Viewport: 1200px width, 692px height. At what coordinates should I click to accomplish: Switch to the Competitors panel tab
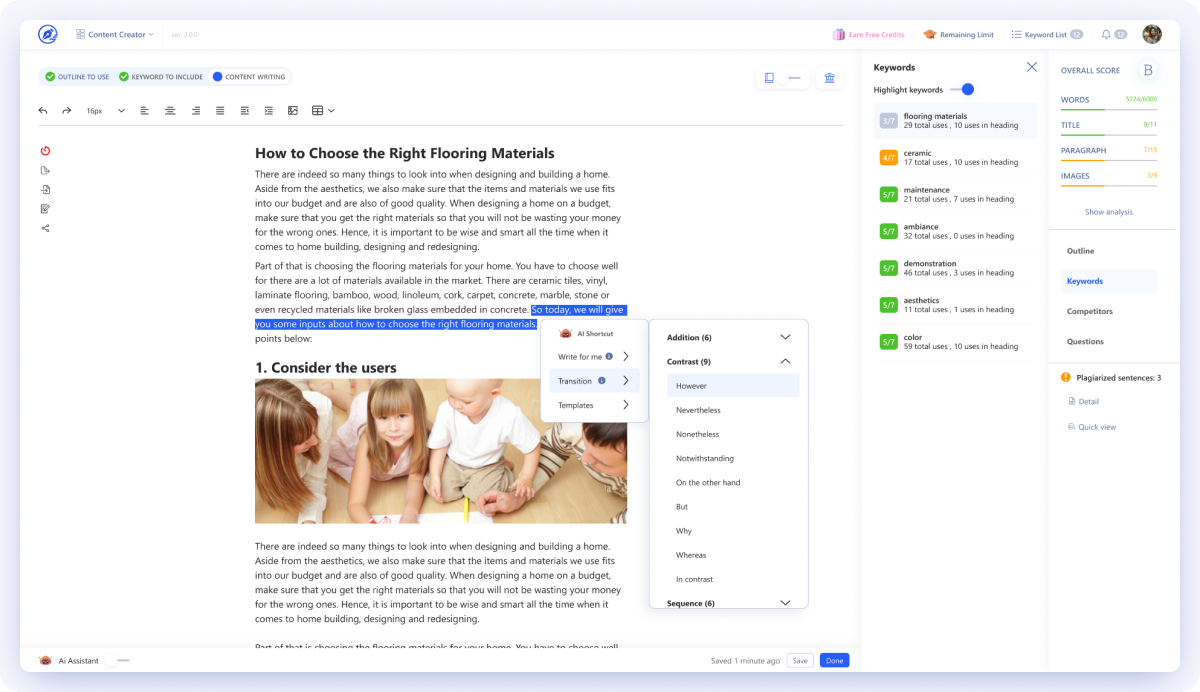[1089, 311]
